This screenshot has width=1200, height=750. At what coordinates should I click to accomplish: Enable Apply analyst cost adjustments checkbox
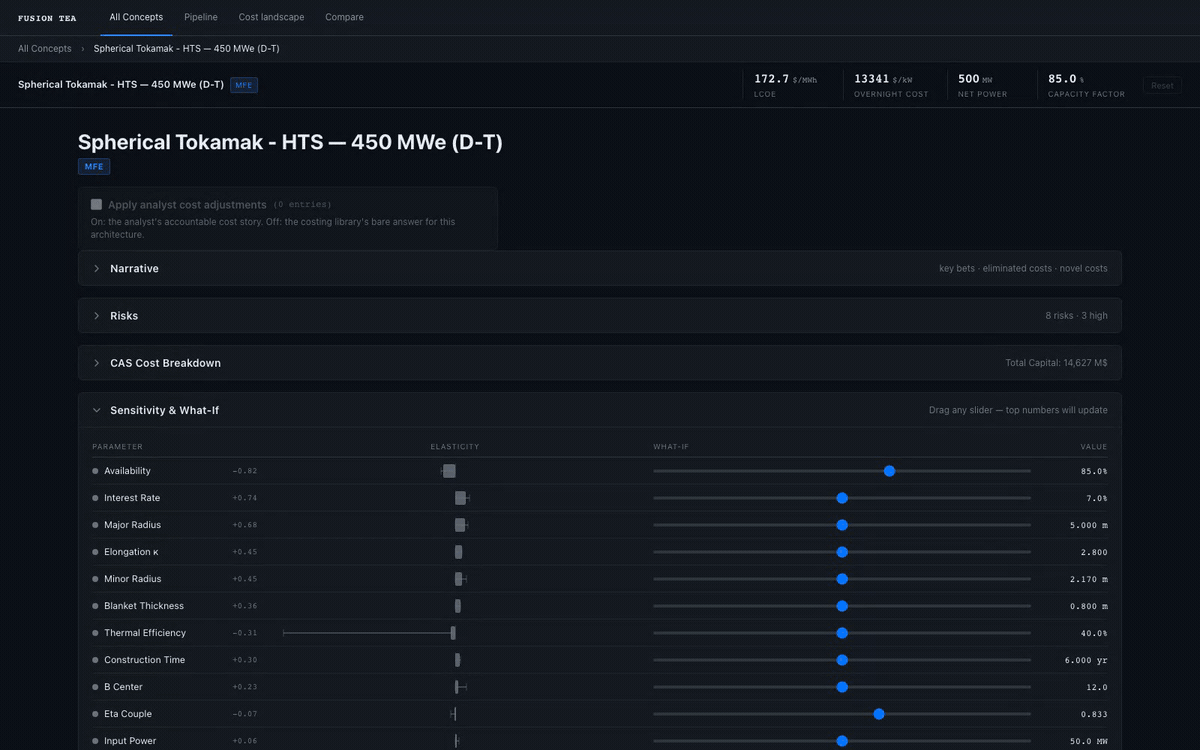pos(96,204)
